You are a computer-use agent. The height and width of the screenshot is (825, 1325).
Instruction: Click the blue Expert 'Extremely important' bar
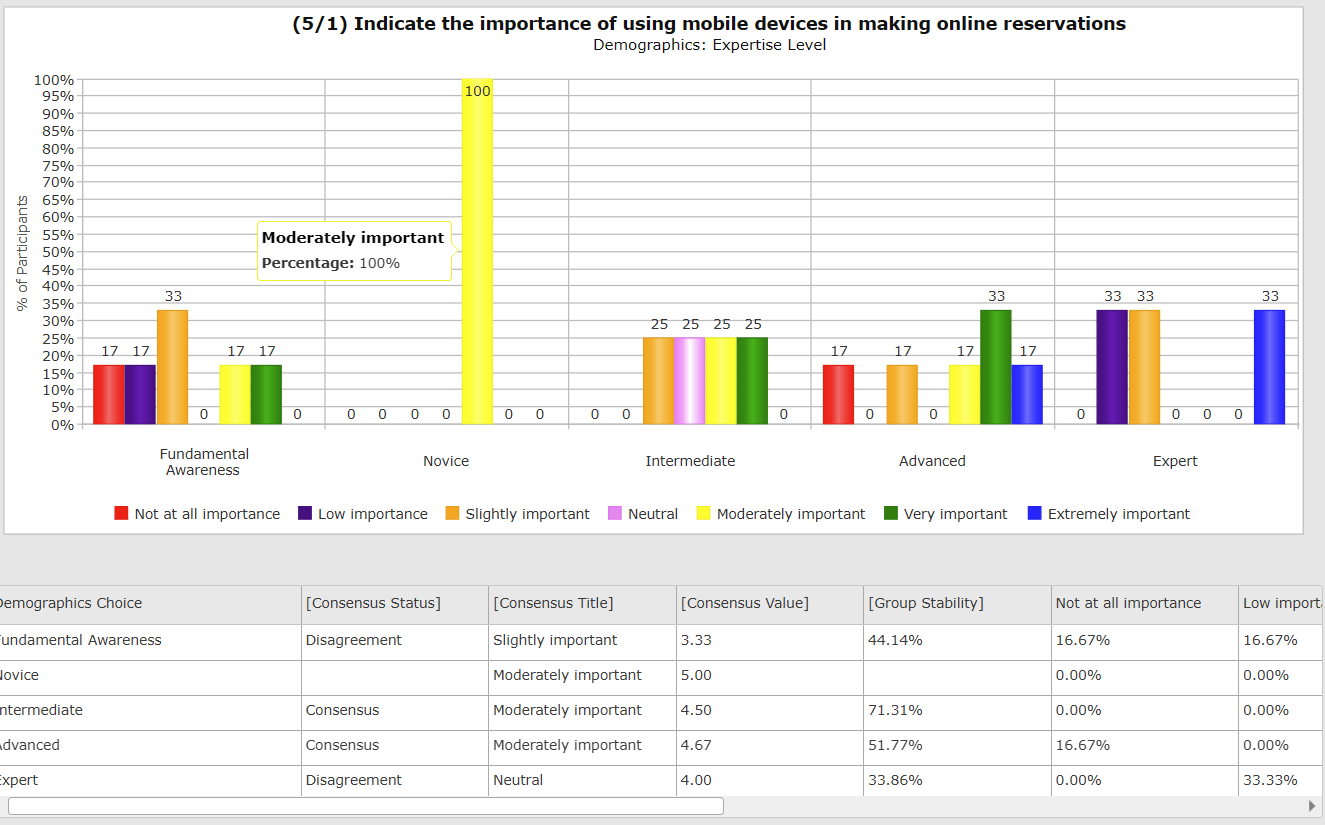[x=1269, y=367]
